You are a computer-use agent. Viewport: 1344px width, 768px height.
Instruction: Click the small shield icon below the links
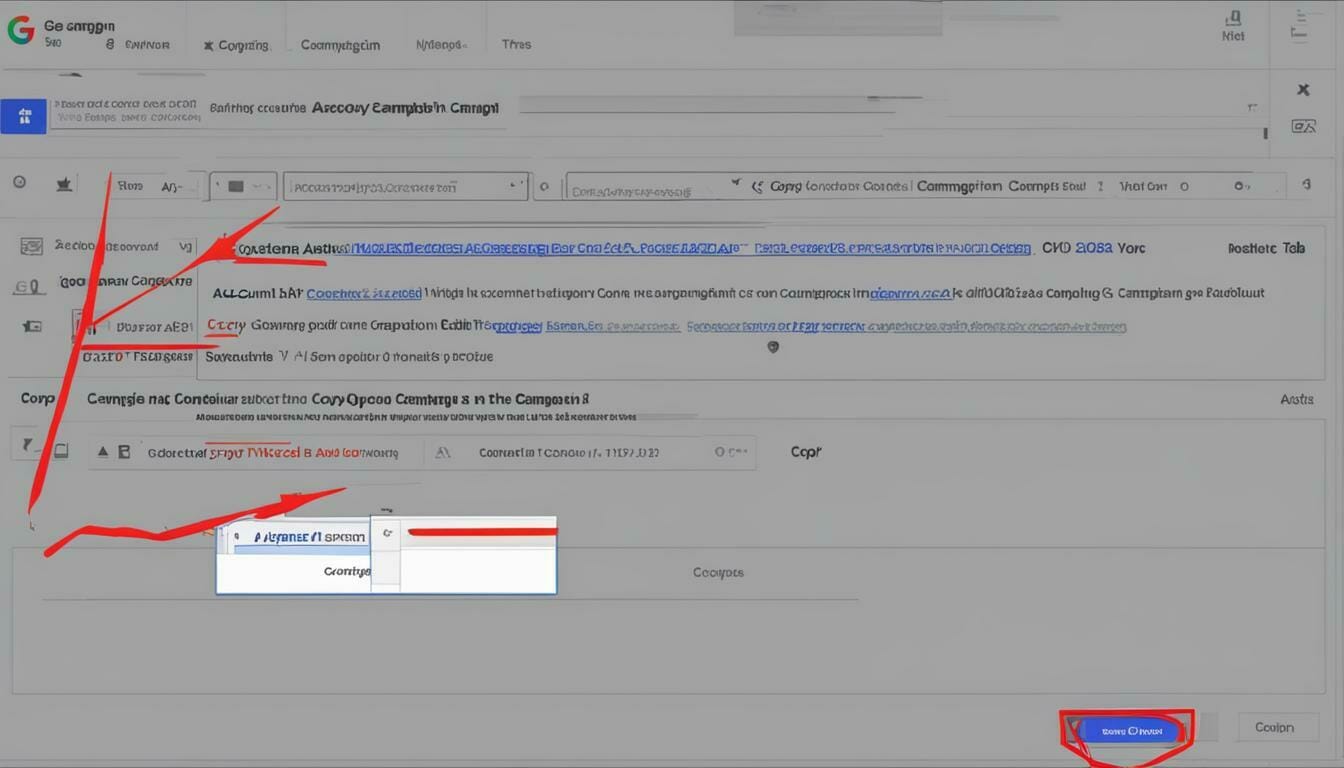772,348
